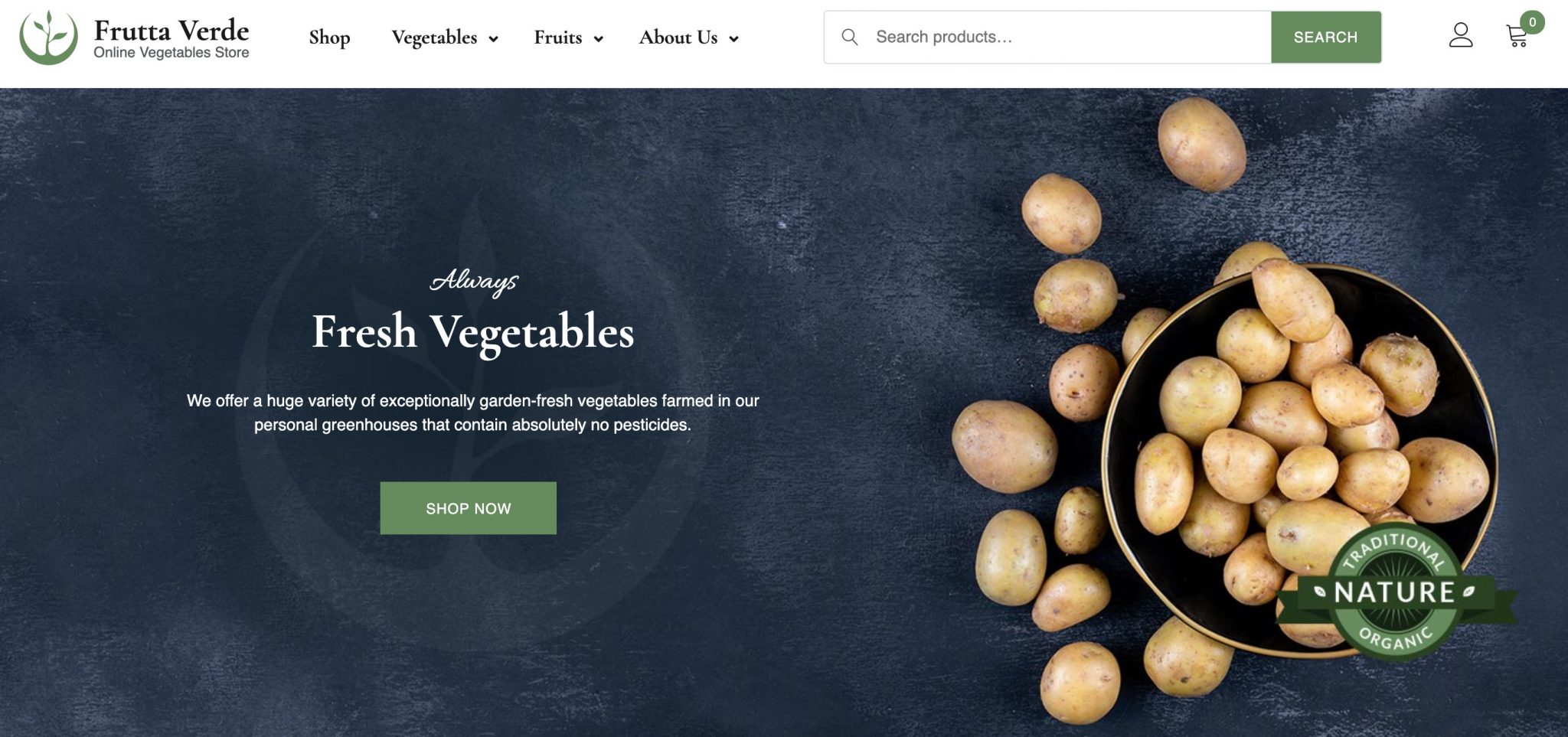The width and height of the screenshot is (1568, 737).
Task: Open the Shop menu item
Action: [329, 38]
